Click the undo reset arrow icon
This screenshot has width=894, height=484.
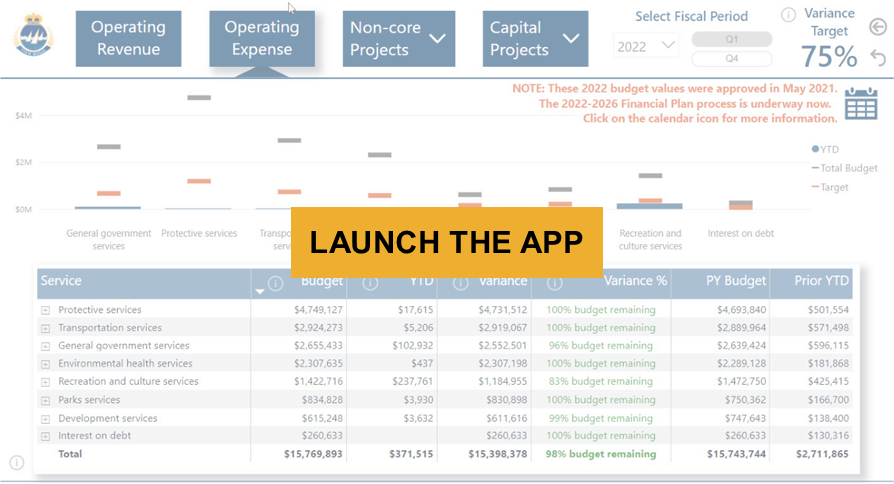(878, 57)
